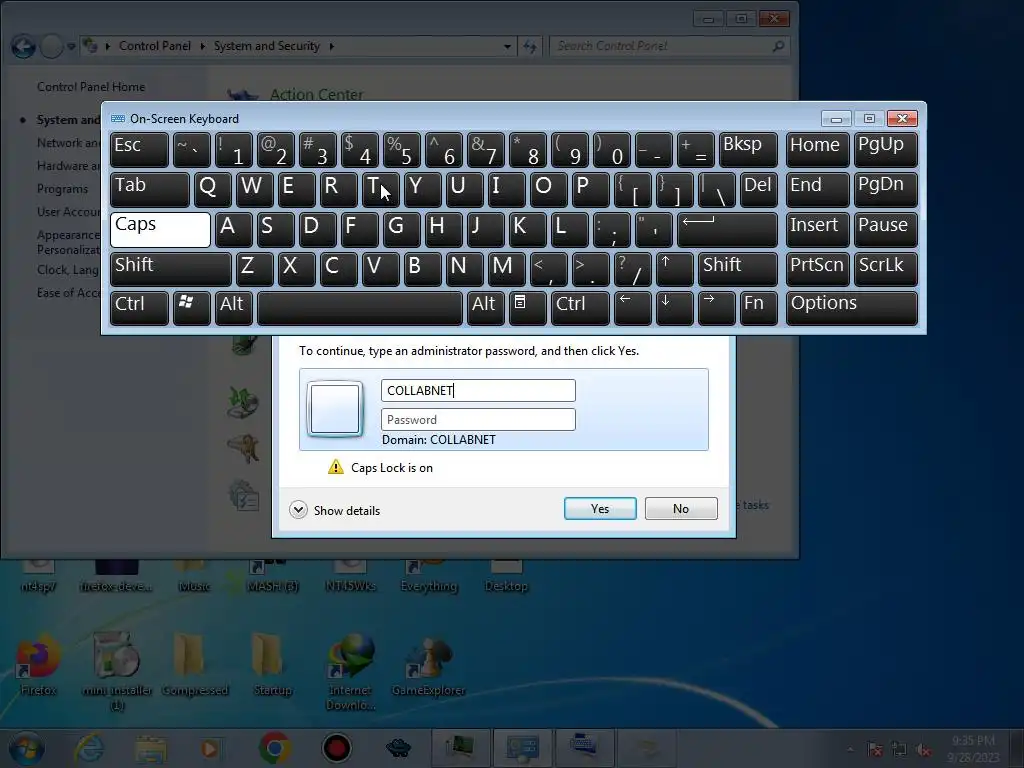This screenshot has height=768, width=1024.
Task: Toggle the ScrLk key
Action: (x=886, y=269)
